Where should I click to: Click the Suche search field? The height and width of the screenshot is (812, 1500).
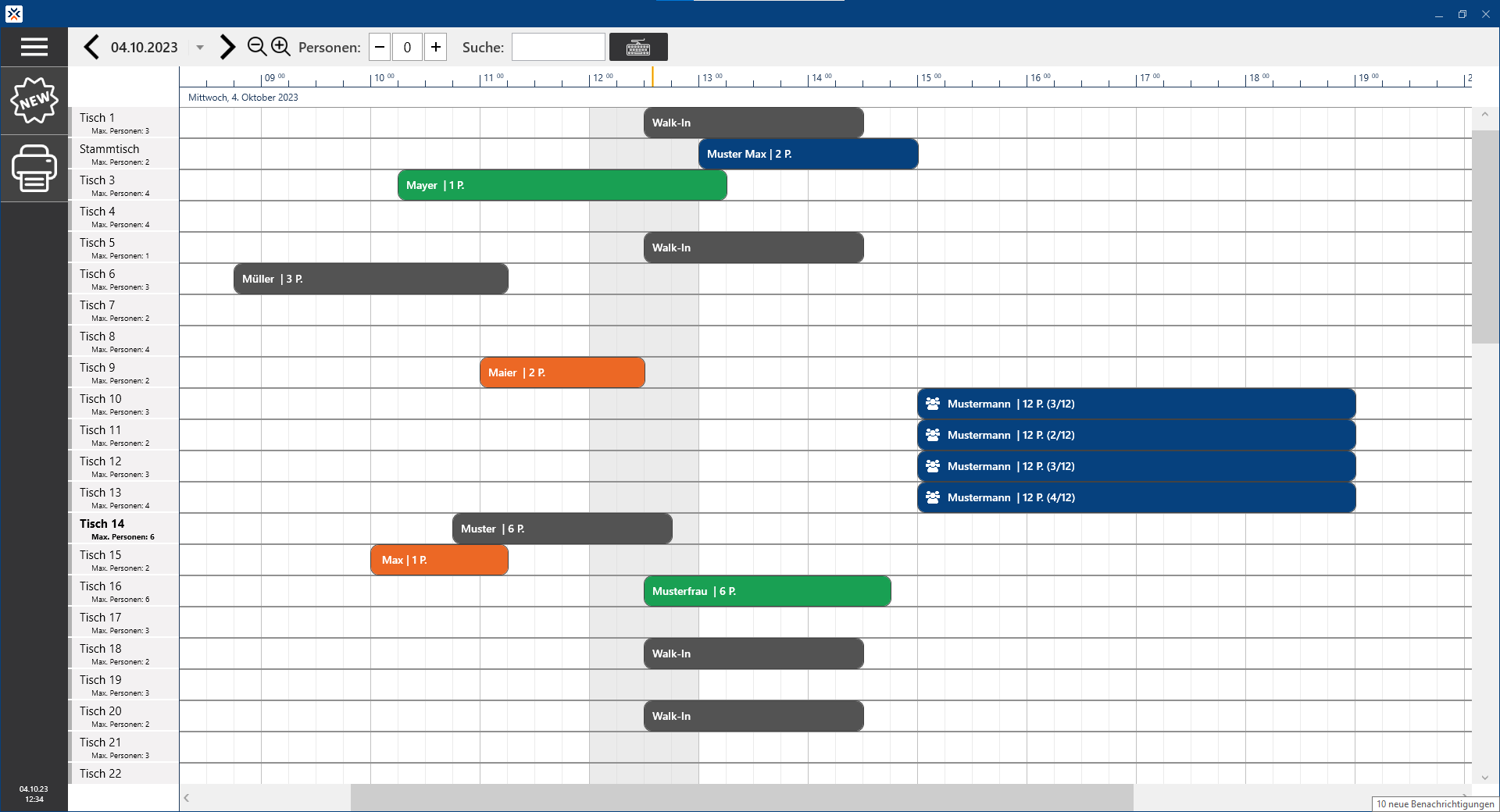pos(558,47)
